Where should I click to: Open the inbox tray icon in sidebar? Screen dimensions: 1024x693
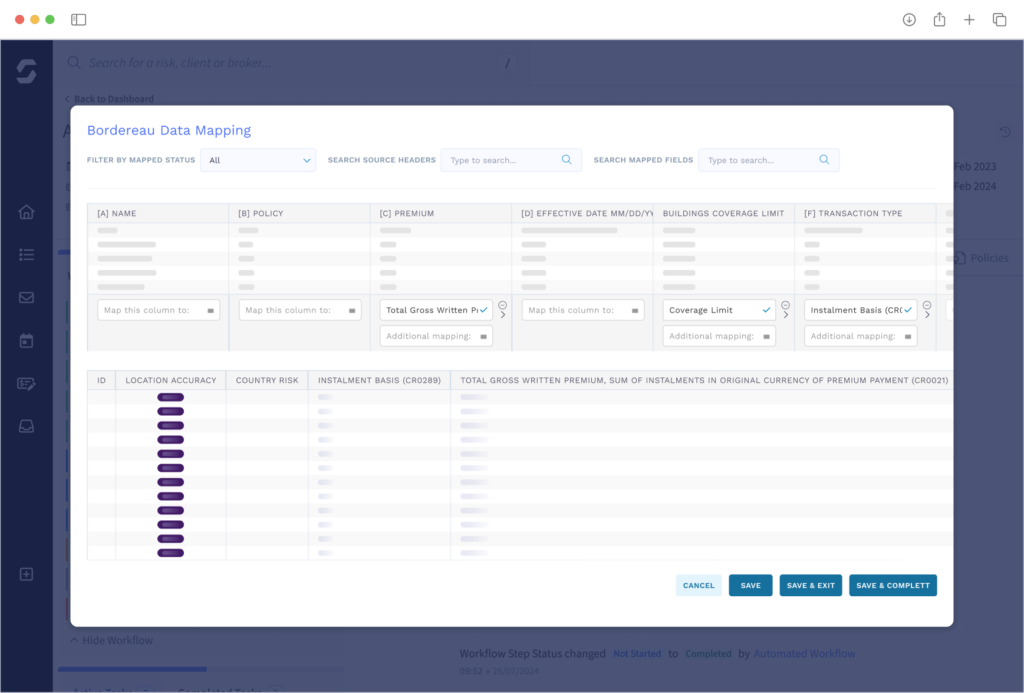tap(27, 426)
